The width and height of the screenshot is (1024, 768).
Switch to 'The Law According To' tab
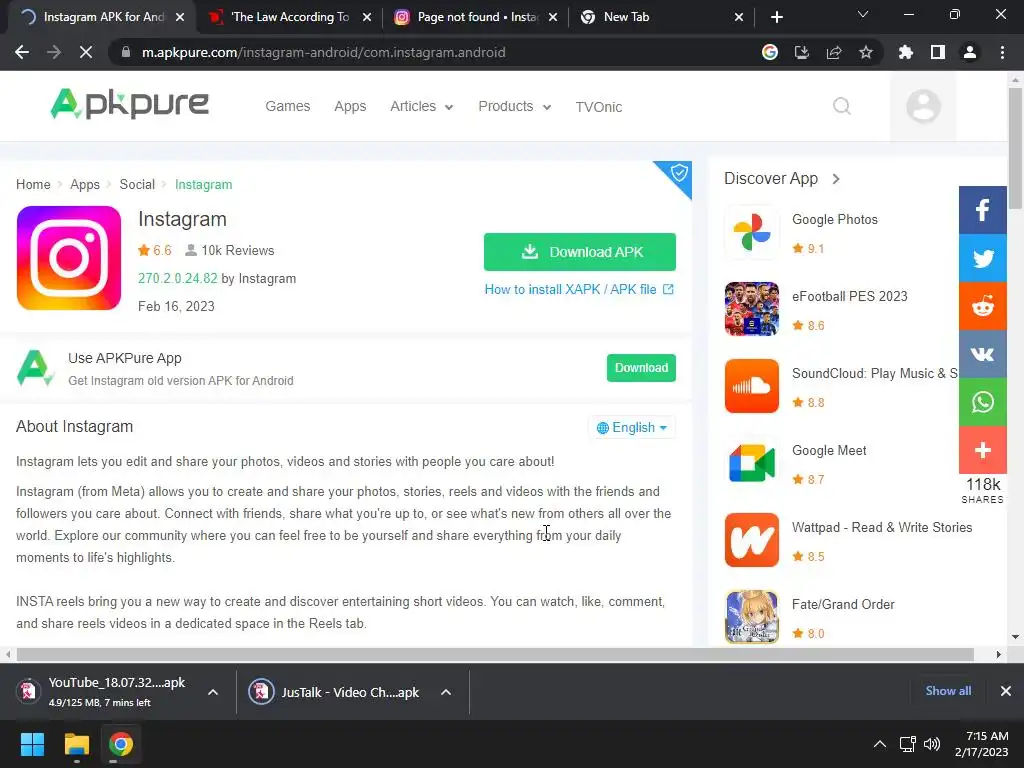(289, 17)
